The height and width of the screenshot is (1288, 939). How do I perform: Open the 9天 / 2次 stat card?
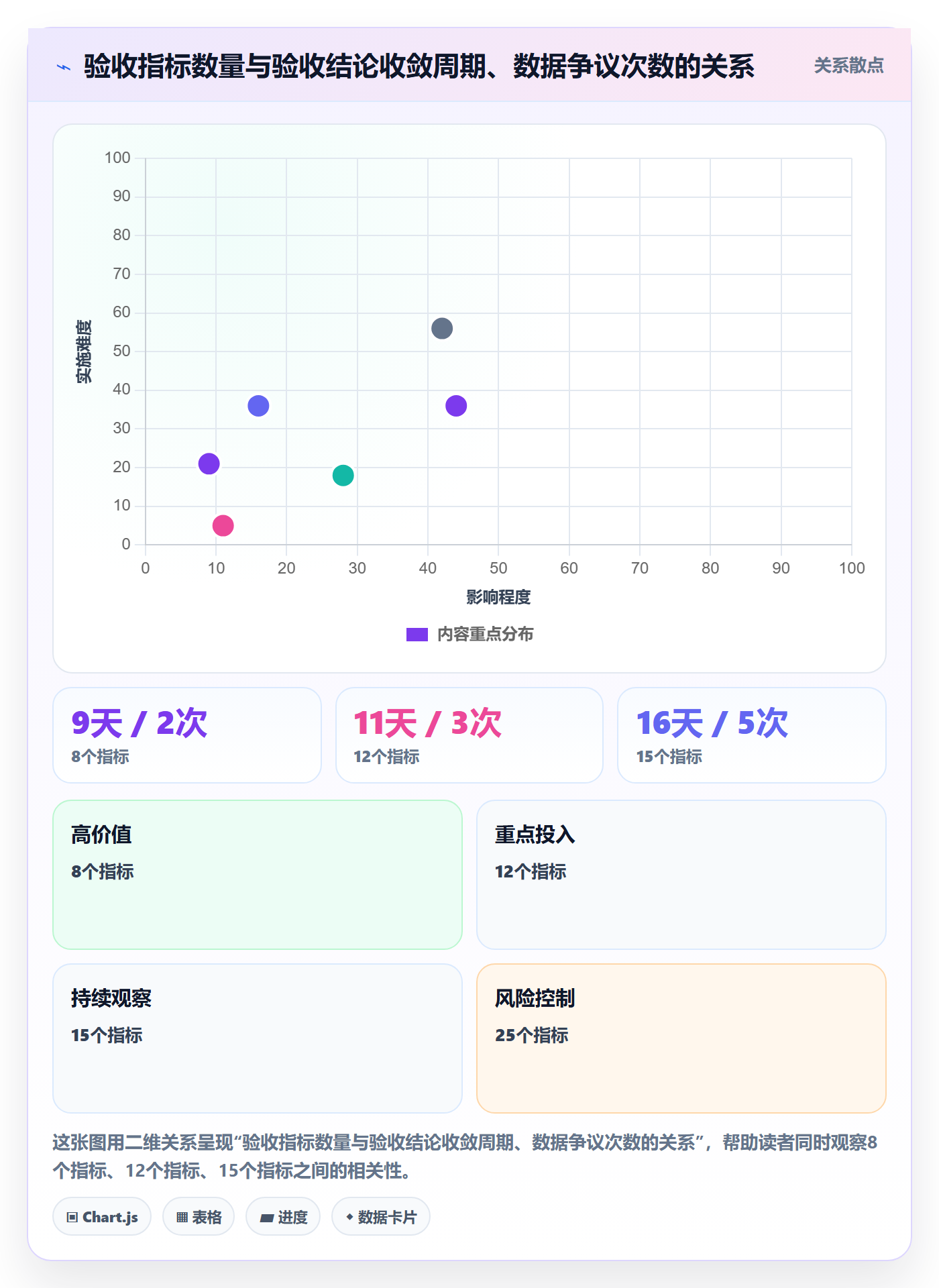click(x=187, y=735)
